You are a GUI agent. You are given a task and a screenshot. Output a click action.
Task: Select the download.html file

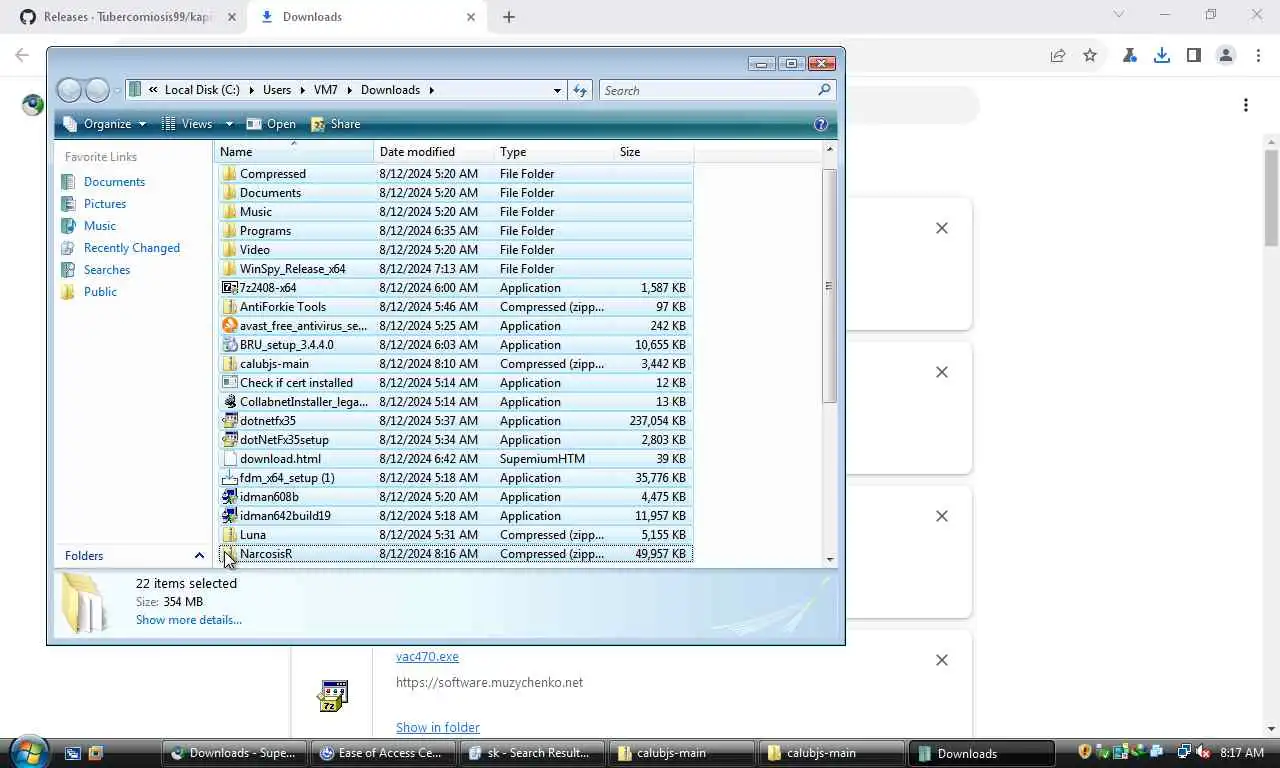tap(455, 459)
